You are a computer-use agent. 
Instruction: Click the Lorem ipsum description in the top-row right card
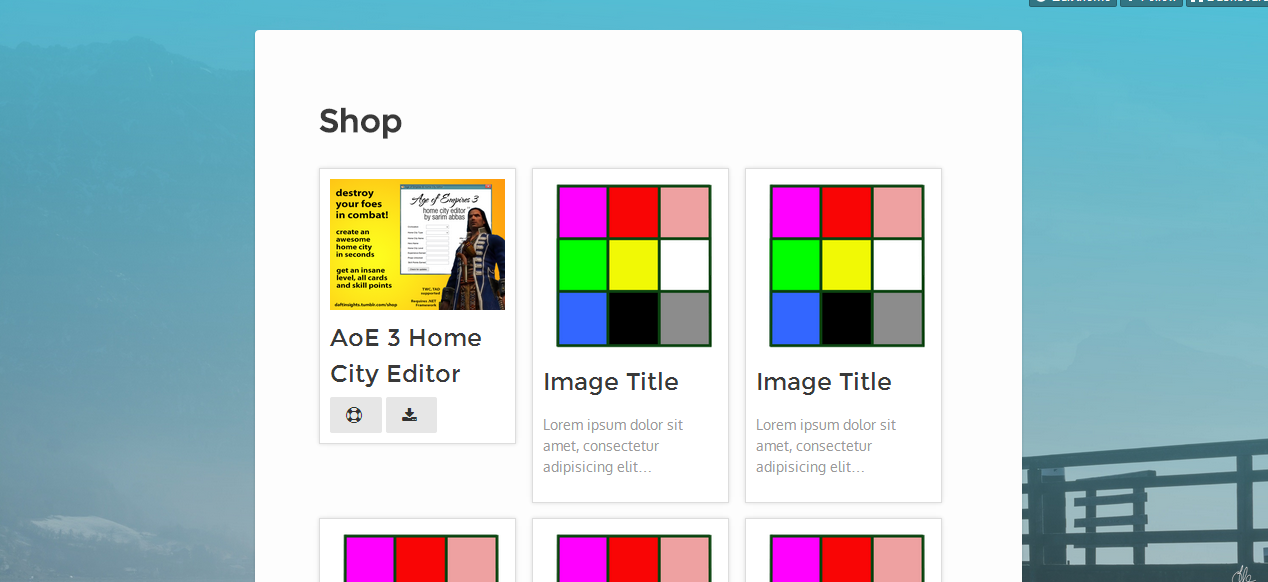click(826, 446)
